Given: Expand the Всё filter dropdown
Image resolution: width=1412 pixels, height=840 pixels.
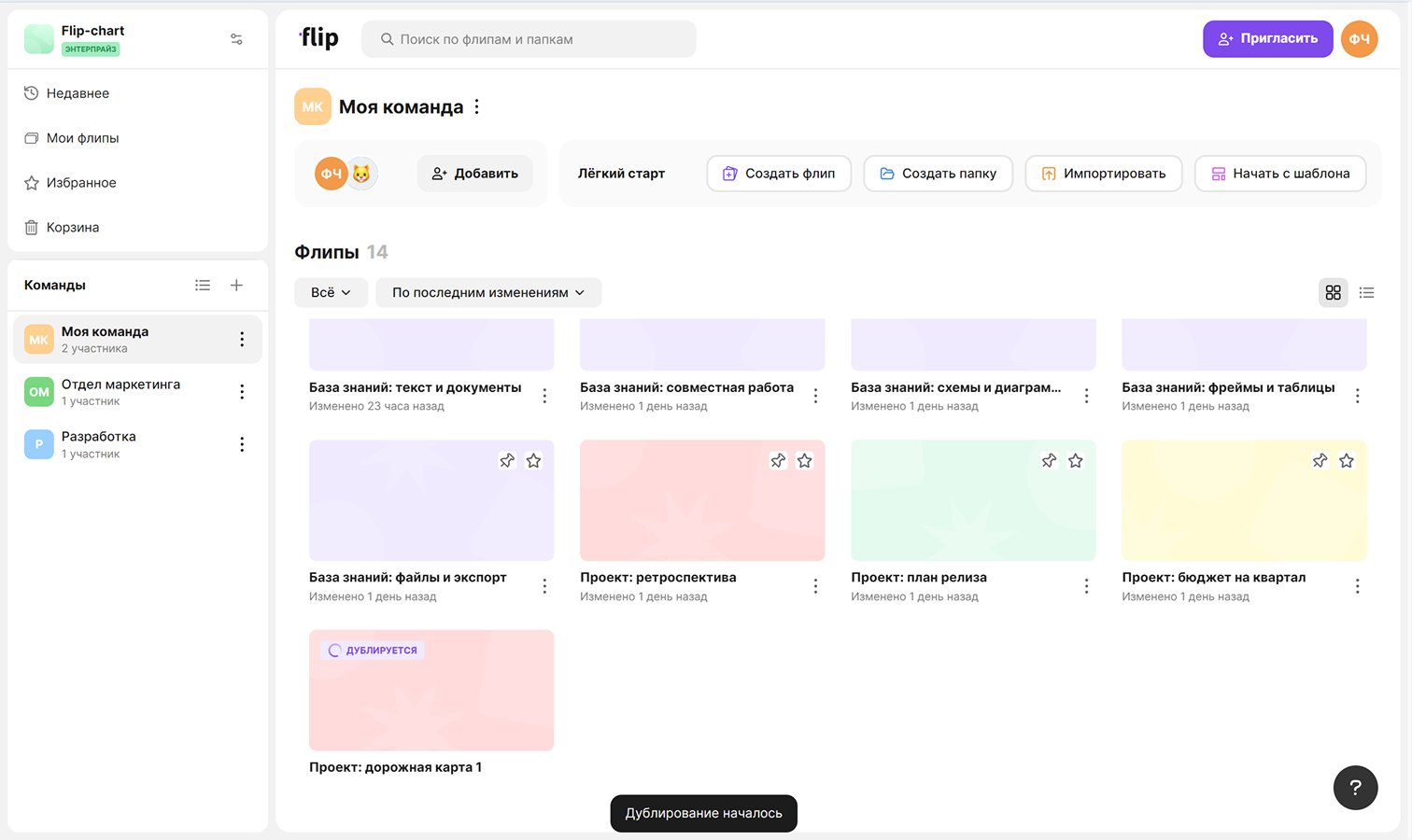Looking at the screenshot, I should 331,292.
